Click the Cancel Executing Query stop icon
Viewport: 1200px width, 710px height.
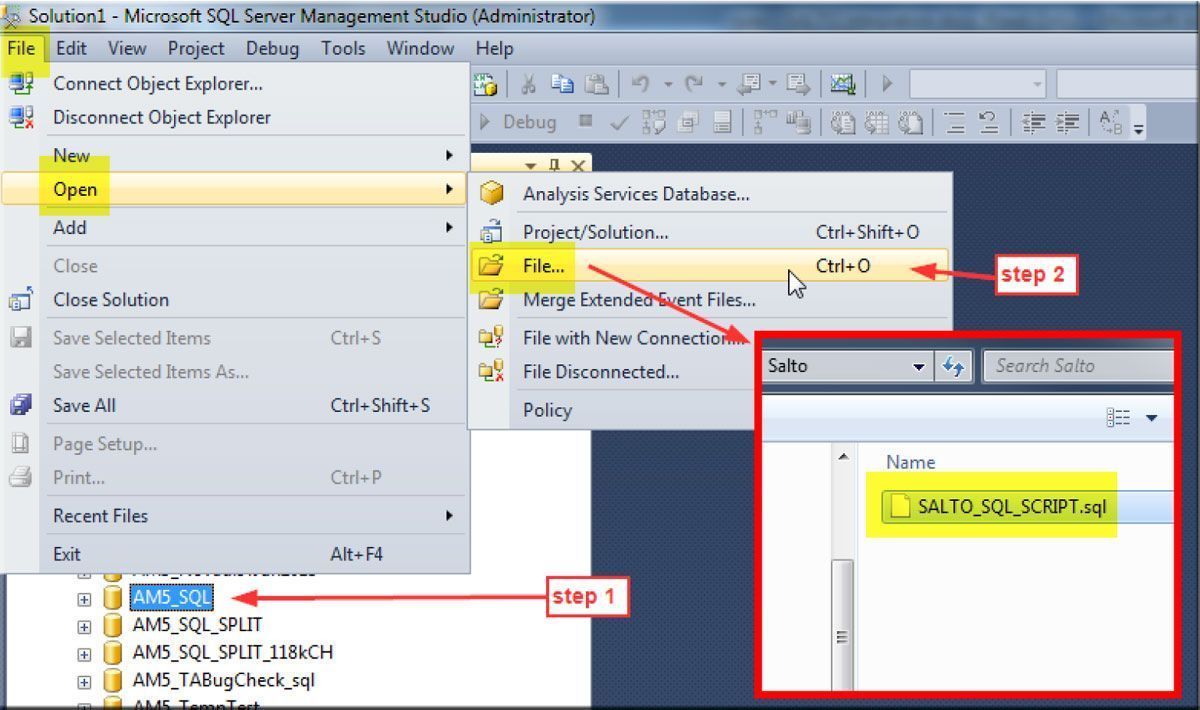coord(586,122)
